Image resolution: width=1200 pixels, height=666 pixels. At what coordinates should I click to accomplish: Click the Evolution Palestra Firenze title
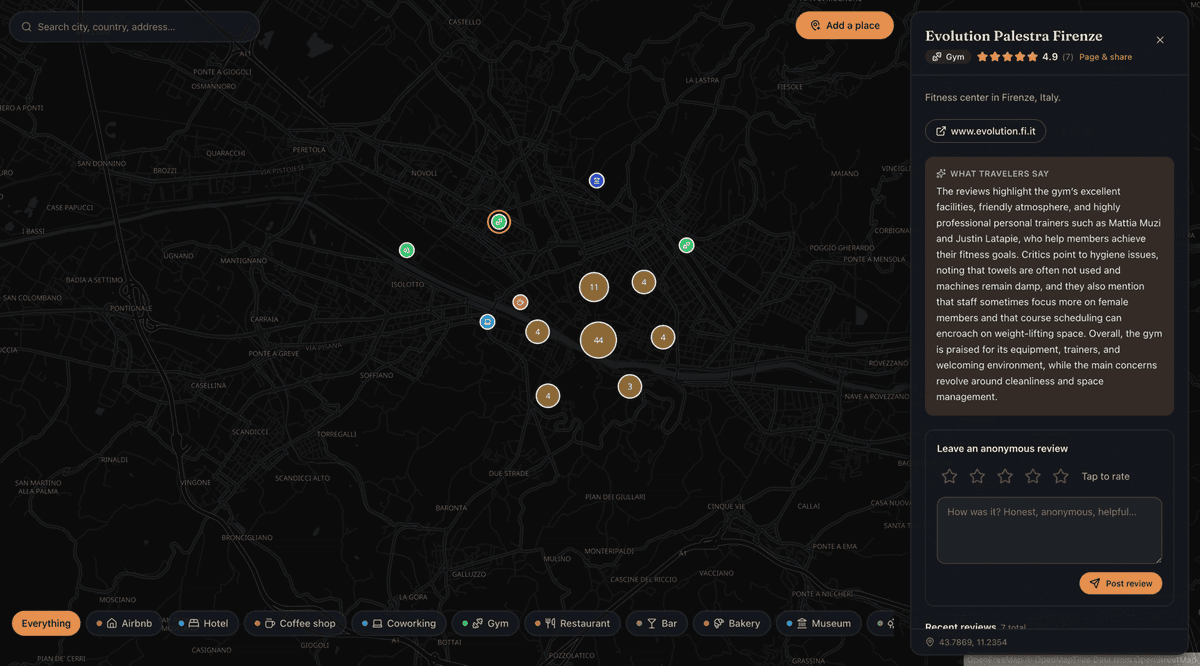coord(1014,36)
